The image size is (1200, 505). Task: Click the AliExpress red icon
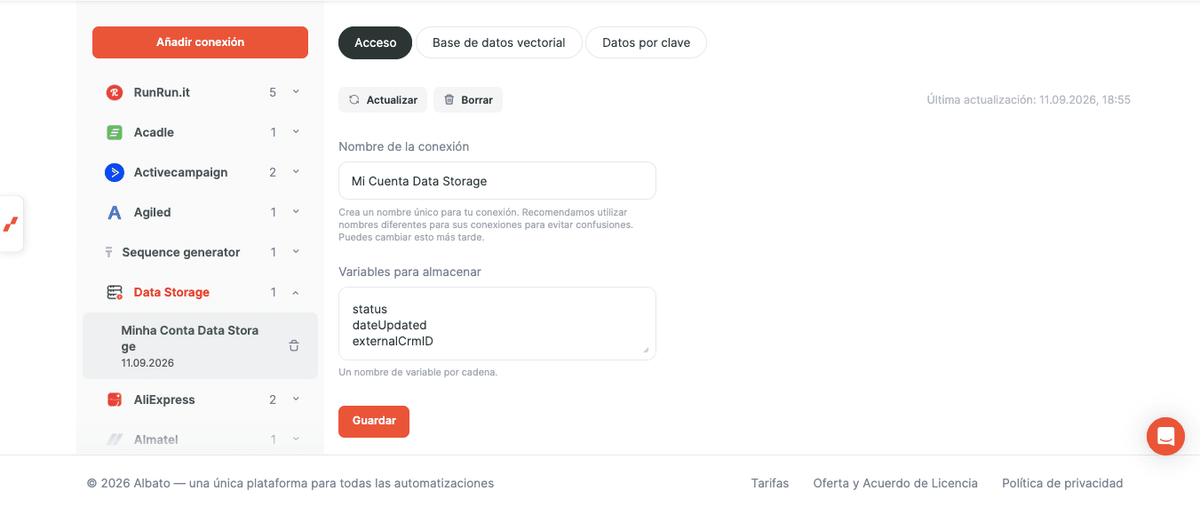[x=114, y=399]
